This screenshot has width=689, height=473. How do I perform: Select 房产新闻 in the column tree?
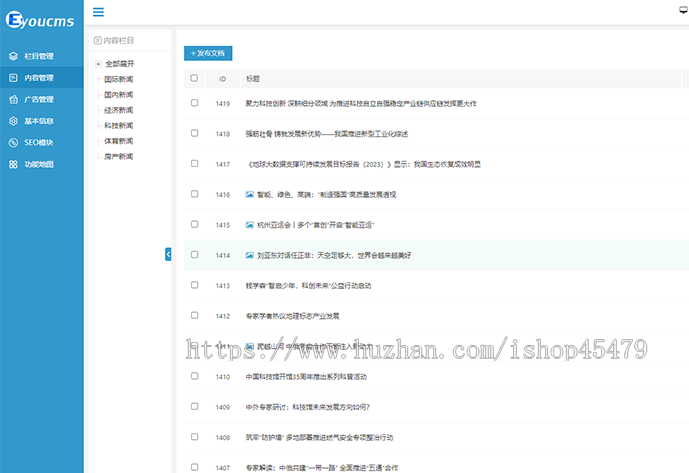tap(119, 156)
